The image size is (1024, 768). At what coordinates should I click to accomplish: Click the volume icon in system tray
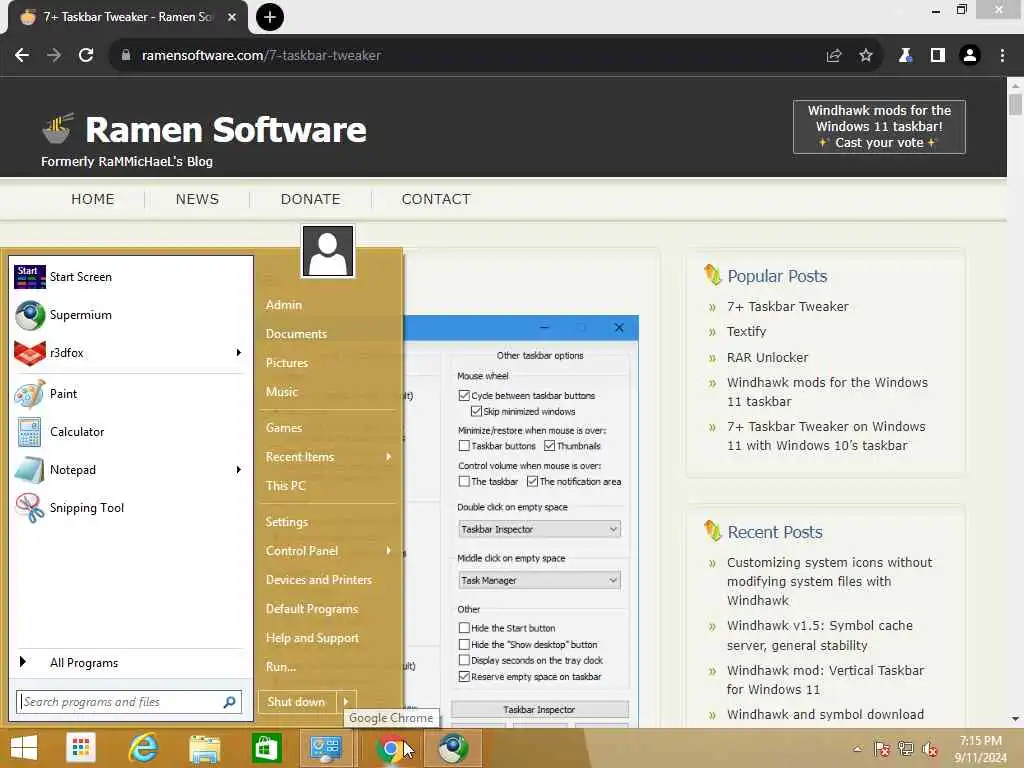click(929, 749)
